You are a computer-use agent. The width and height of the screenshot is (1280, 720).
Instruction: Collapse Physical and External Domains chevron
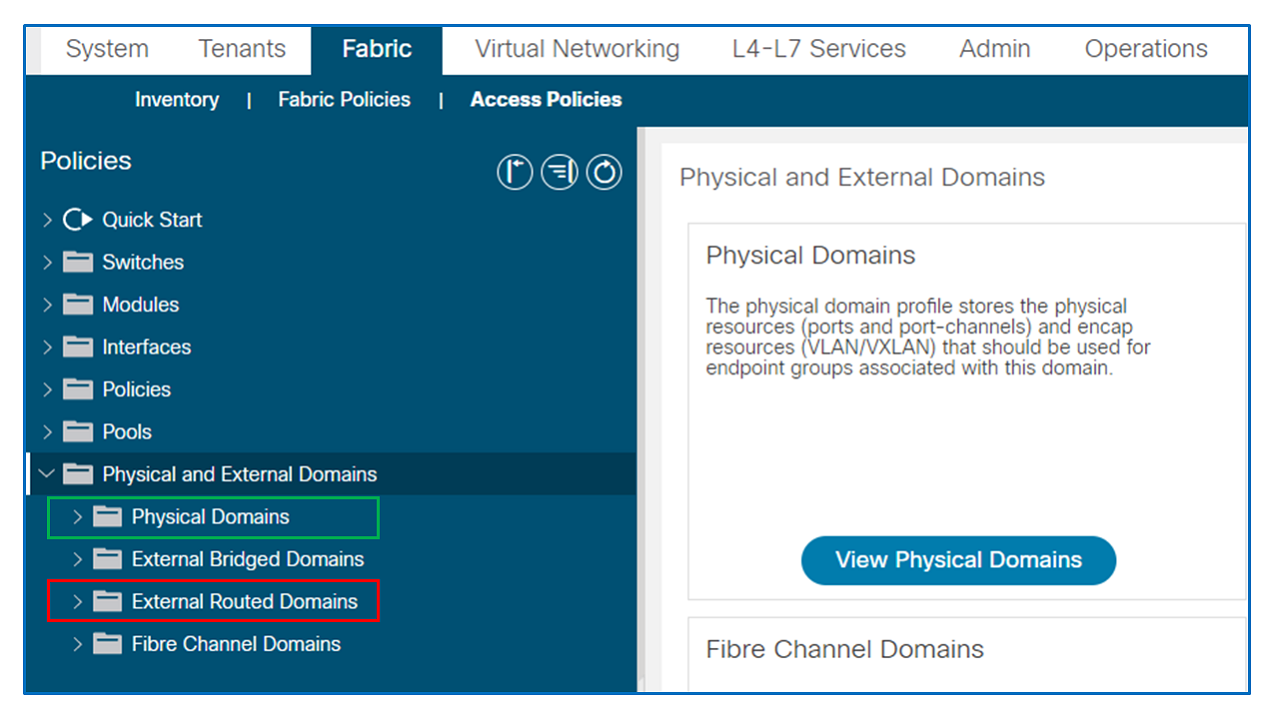click(47, 474)
